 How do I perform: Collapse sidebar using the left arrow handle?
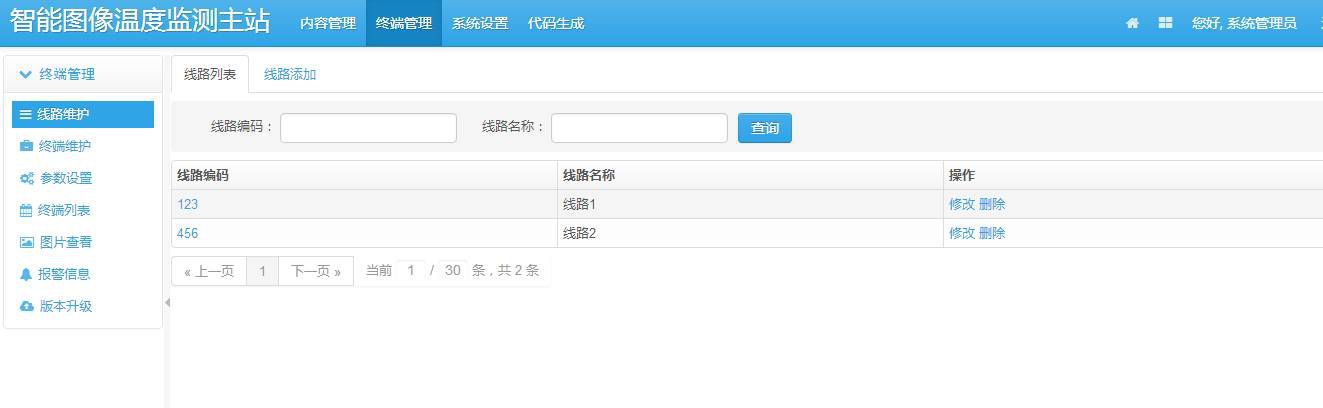(x=167, y=302)
